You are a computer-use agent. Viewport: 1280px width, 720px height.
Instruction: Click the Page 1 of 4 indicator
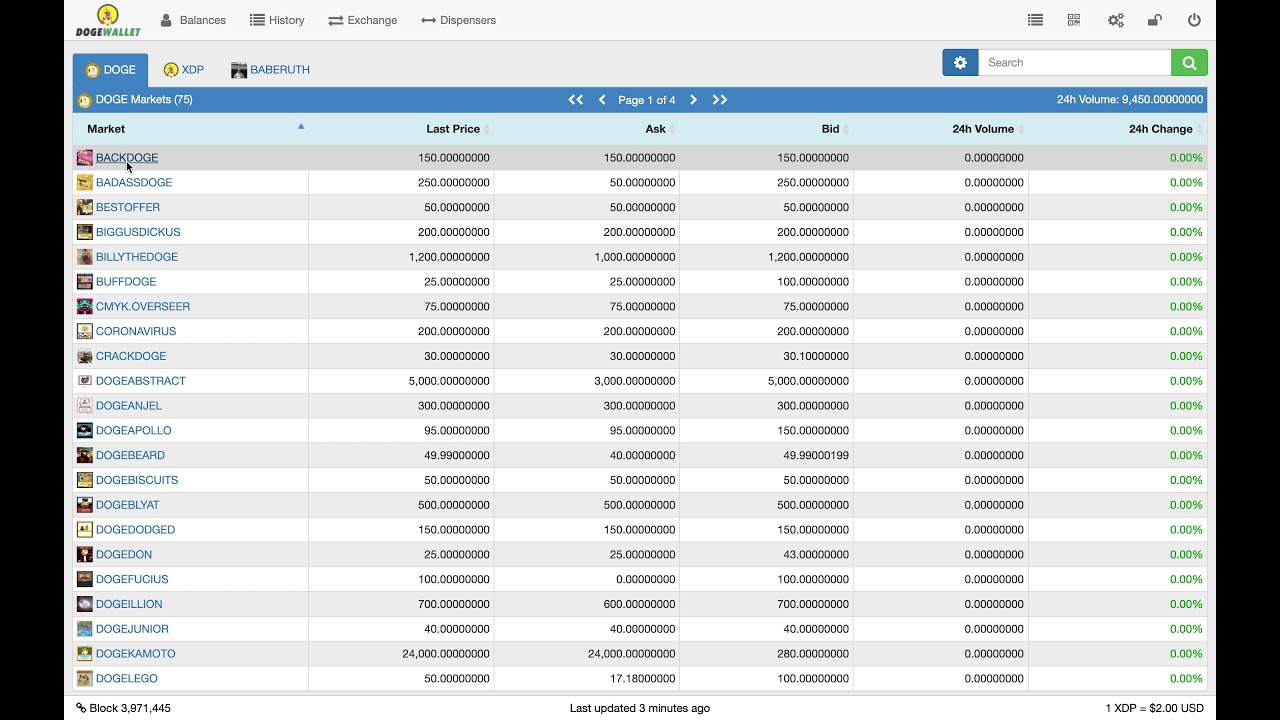(647, 100)
